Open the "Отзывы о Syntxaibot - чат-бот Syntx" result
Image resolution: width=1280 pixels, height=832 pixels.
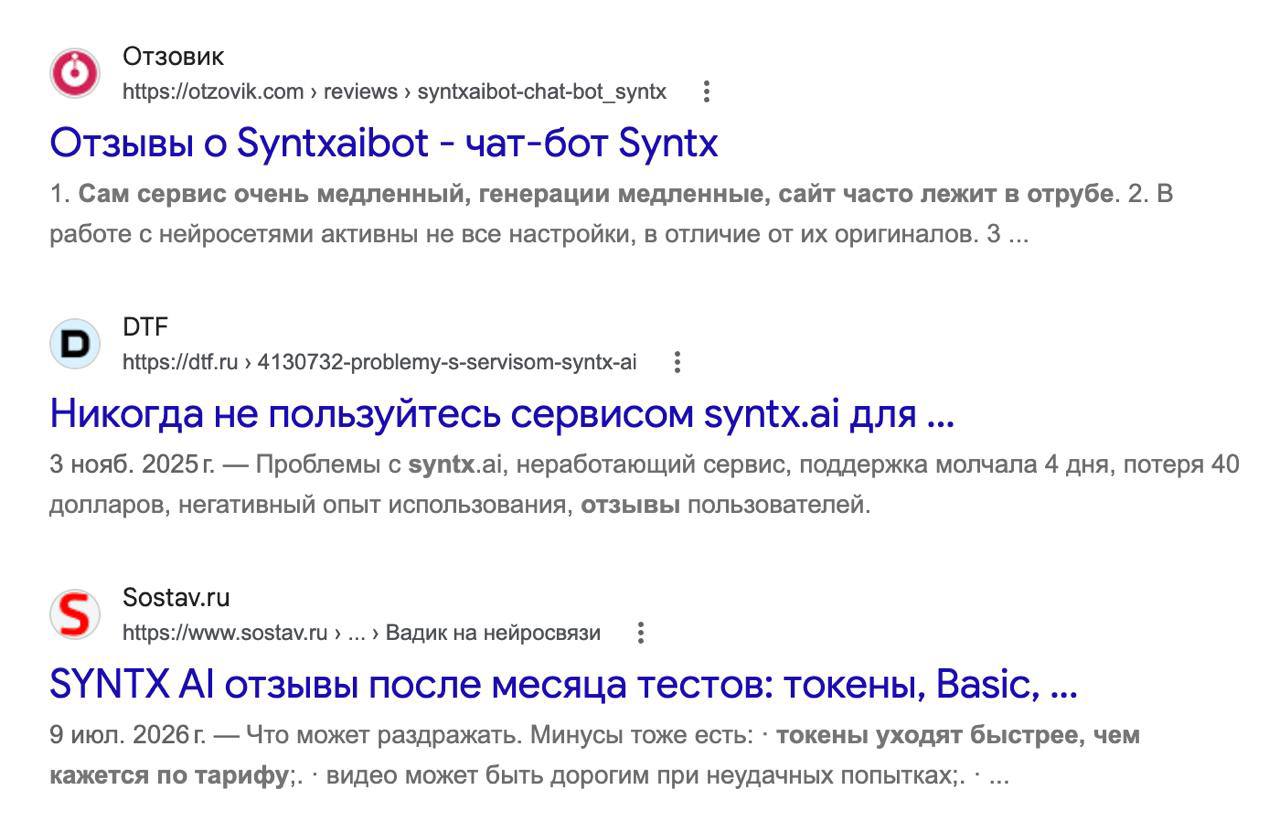(384, 143)
